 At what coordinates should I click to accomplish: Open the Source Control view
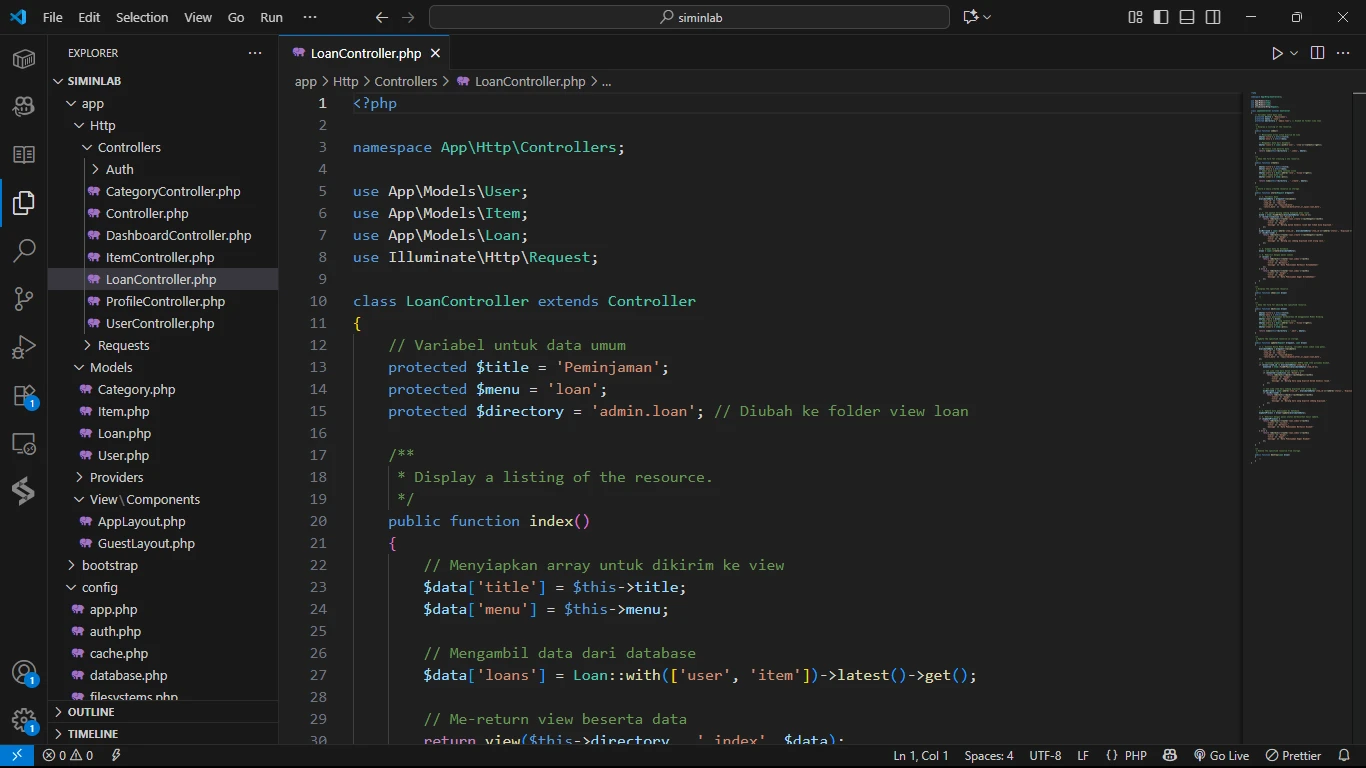point(24,299)
